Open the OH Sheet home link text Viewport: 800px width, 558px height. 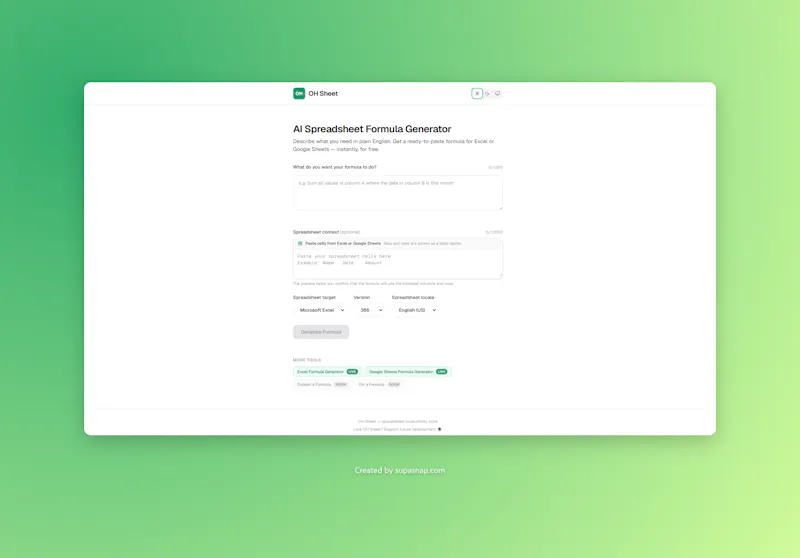323,93
